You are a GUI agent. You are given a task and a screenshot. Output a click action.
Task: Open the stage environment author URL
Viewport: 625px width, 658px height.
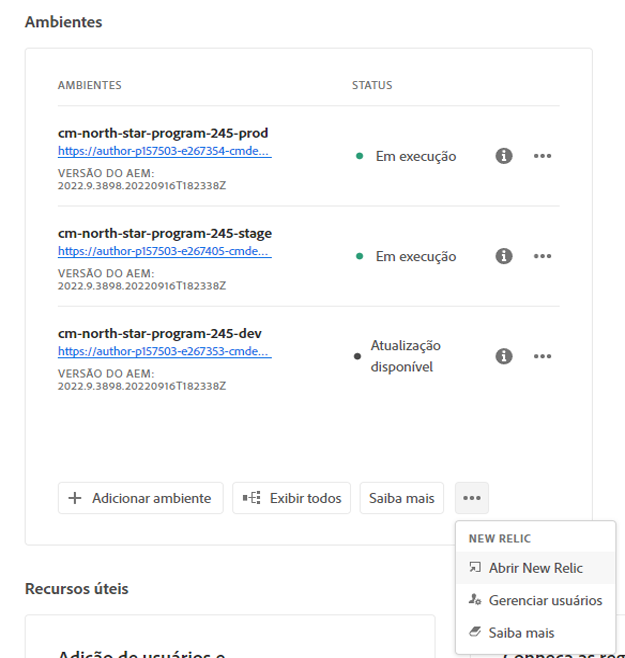coord(165,252)
